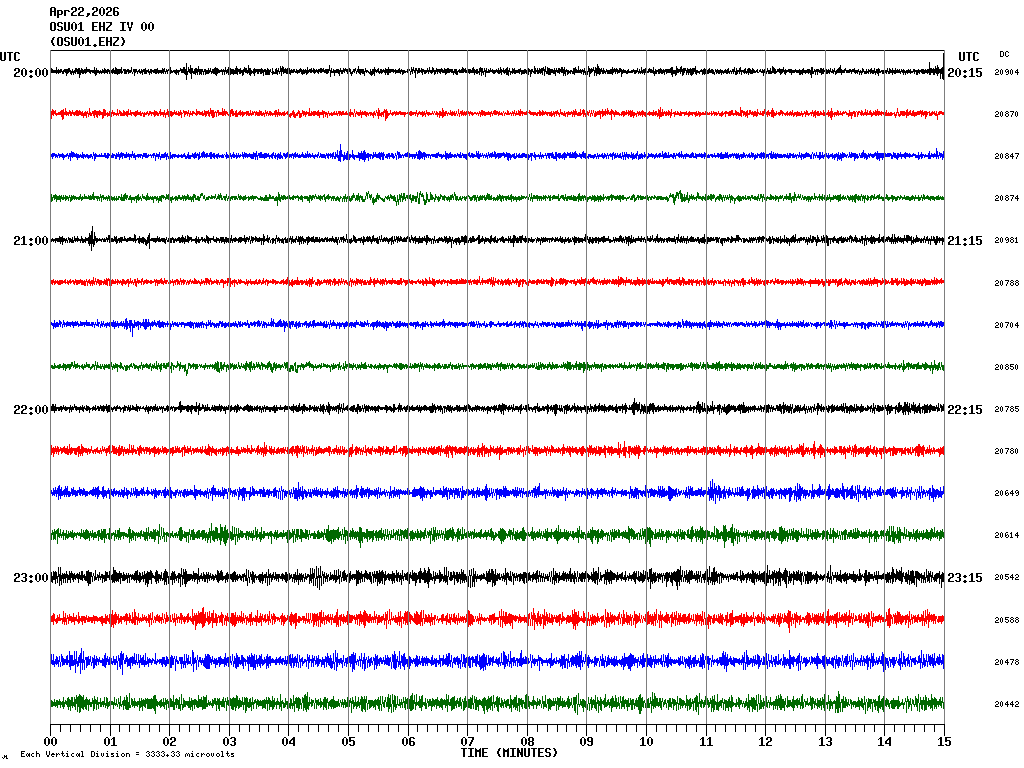Click the 22:15 end time label

tap(965, 410)
